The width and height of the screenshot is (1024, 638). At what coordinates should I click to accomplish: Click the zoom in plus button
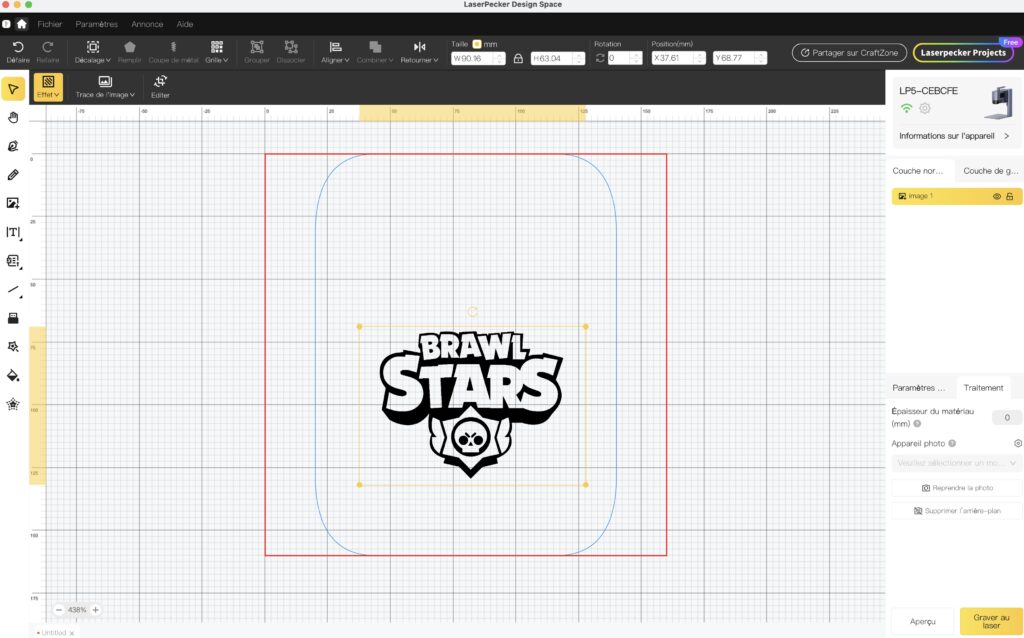[96, 609]
